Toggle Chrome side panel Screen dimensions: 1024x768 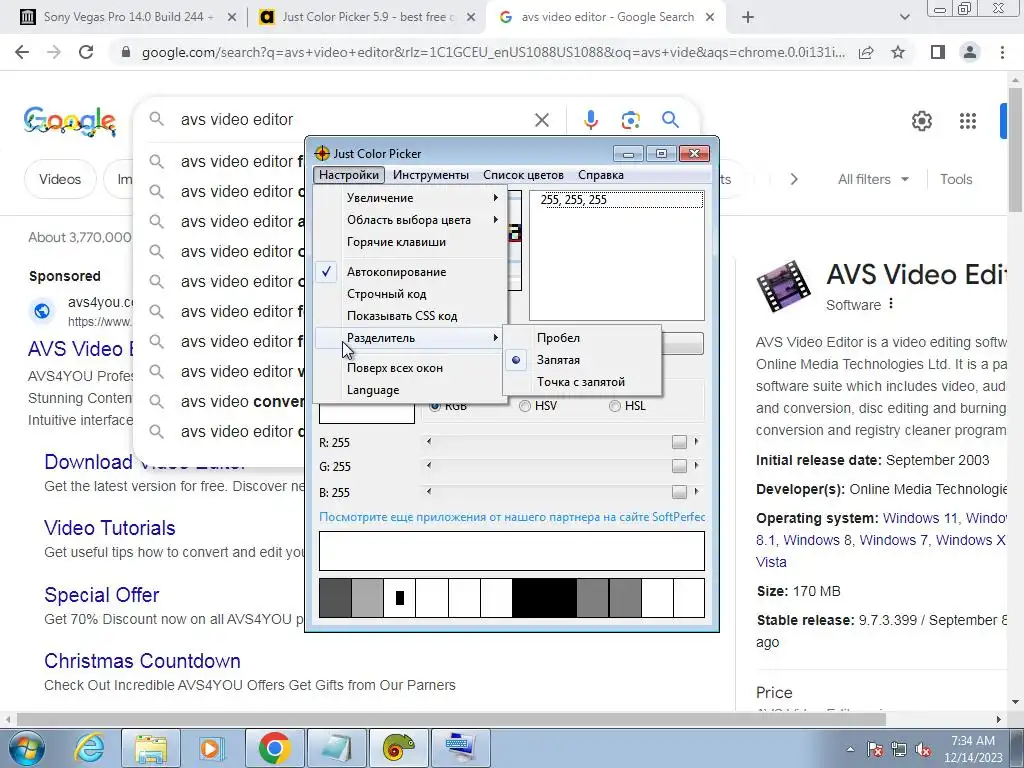[x=938, y=52]
